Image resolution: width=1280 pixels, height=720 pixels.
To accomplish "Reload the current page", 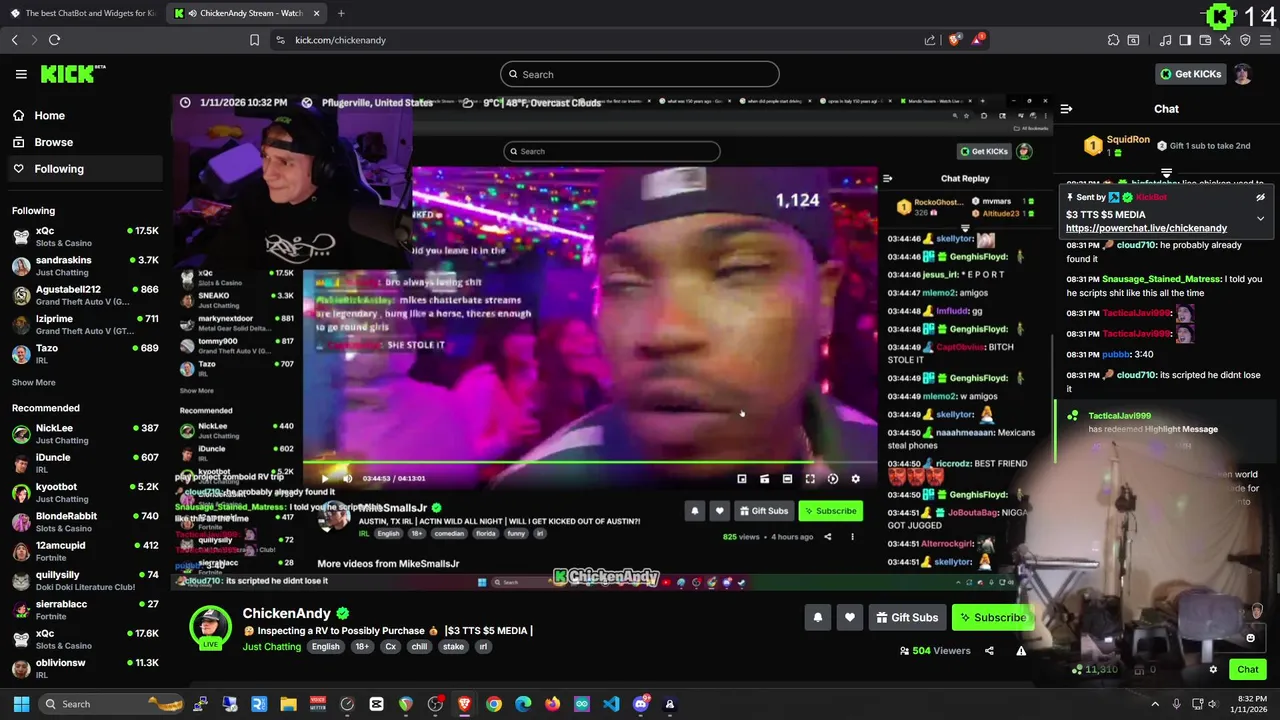I will point(54,40).
